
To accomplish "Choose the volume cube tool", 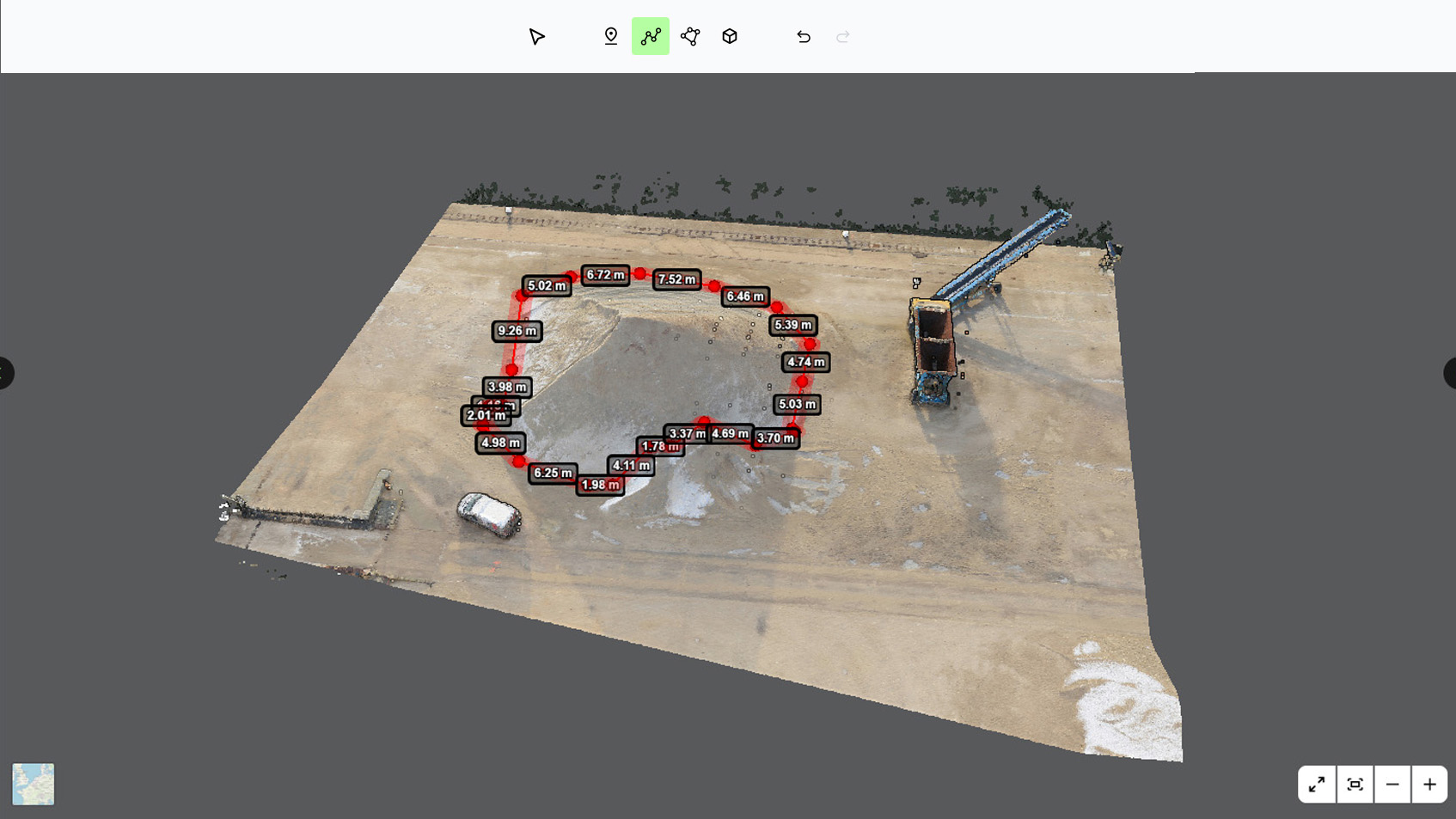I will (x=730, y=37).
